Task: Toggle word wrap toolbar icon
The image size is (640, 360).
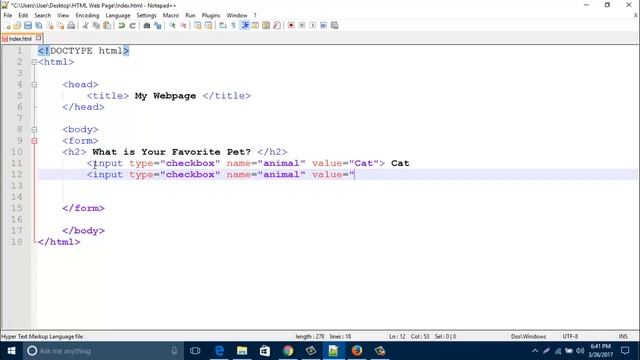Action: [x=223, y=26]
